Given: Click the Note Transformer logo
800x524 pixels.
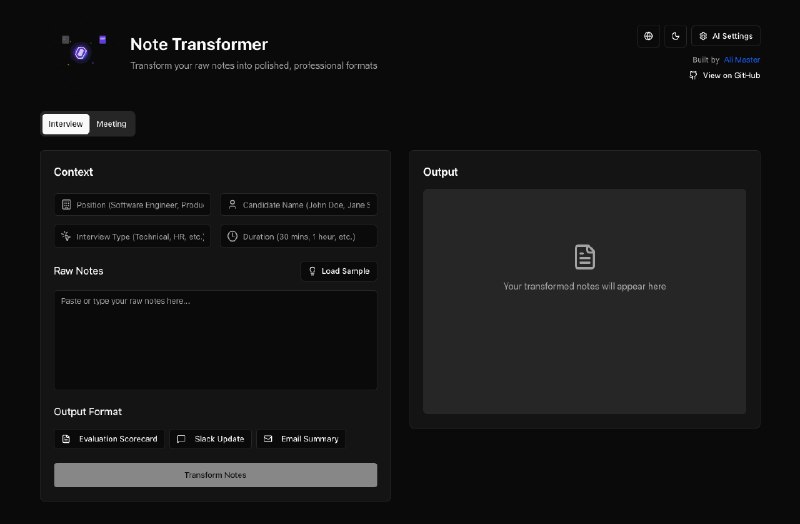Looking at the screenshot, I should (x=84, y=48).
